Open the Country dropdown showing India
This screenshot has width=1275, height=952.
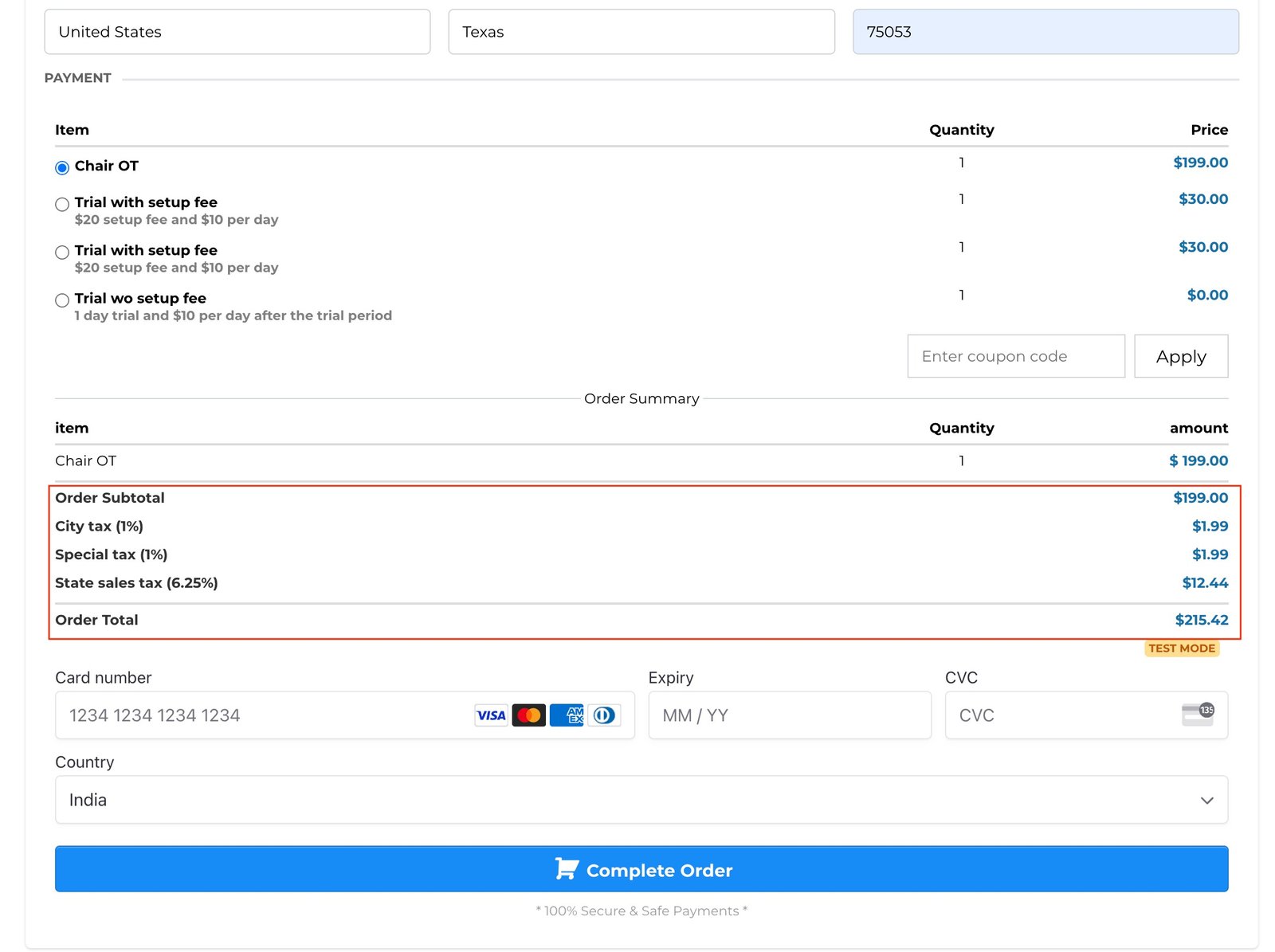(x=641, y=800)
